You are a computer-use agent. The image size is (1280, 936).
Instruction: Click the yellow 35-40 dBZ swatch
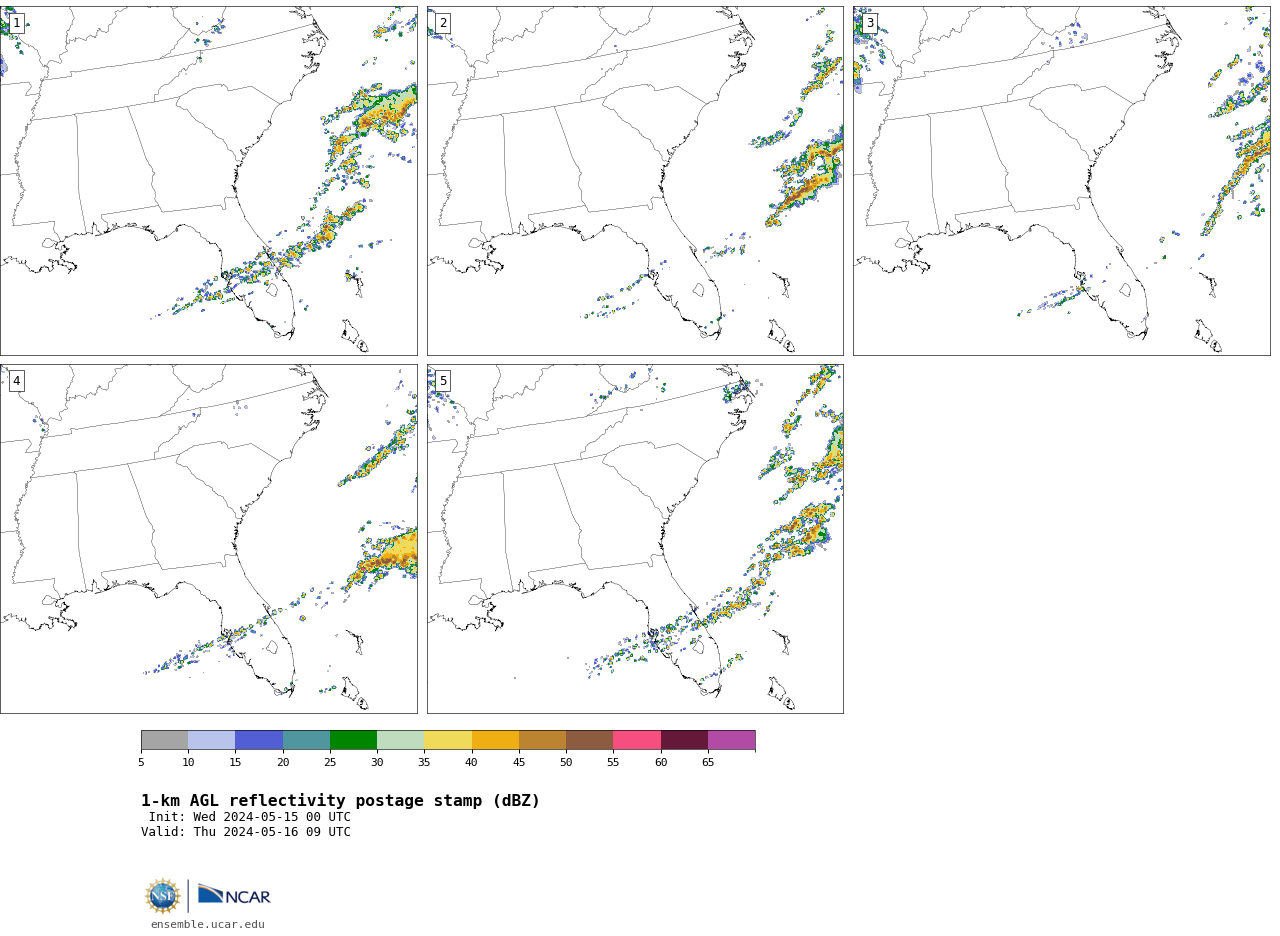(x=448, y=740)
